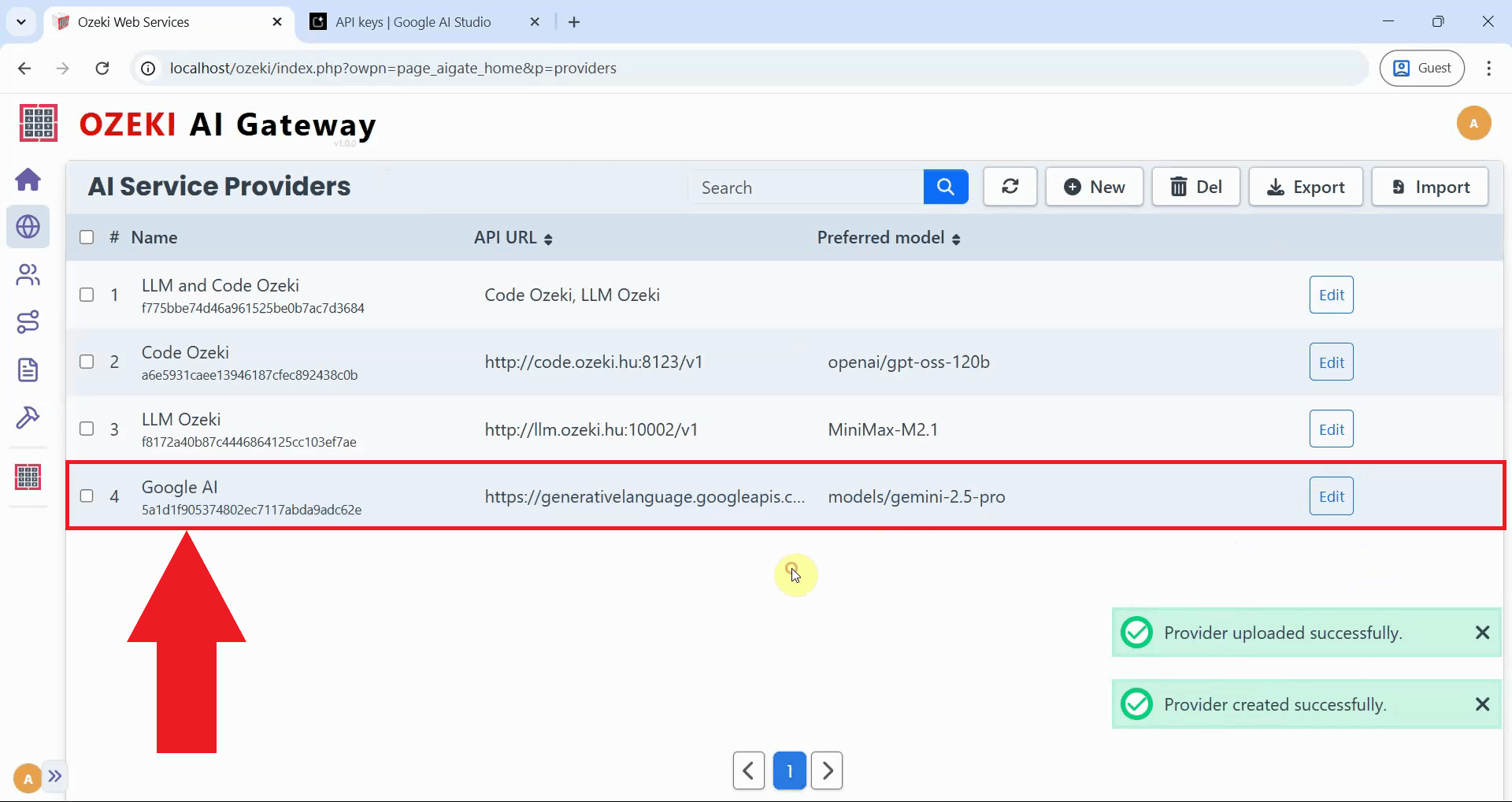Sort by API URL column arrows
Screen dimensions: 1512x802
pyautogui.click(x=548, y=239)
